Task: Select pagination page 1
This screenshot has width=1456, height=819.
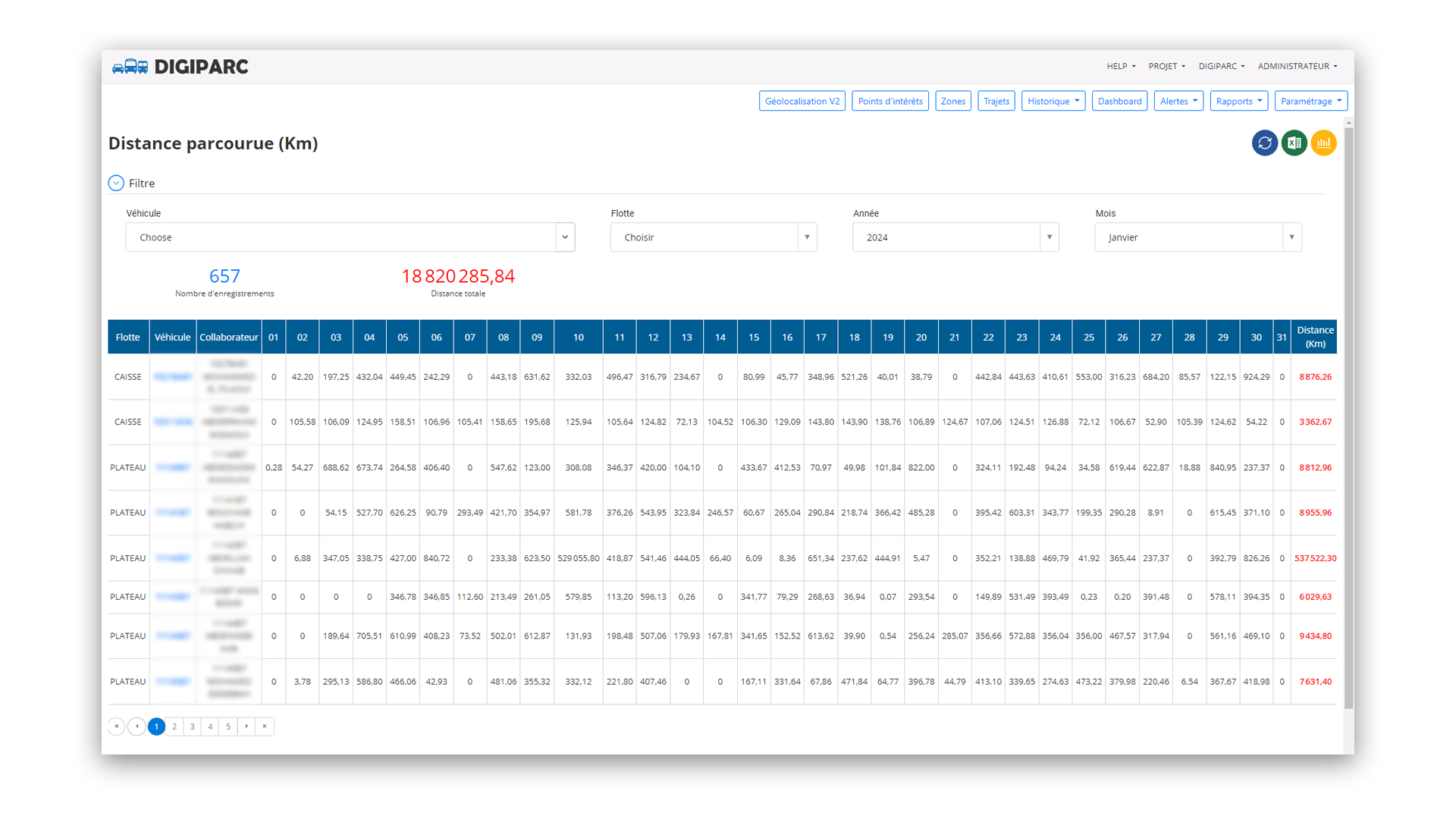Action: (x=156, y=726)
